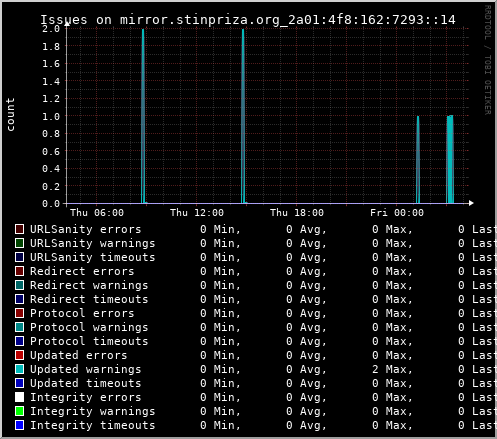Click the Updated warnings cyan swatch

click(x=19, y=369)
